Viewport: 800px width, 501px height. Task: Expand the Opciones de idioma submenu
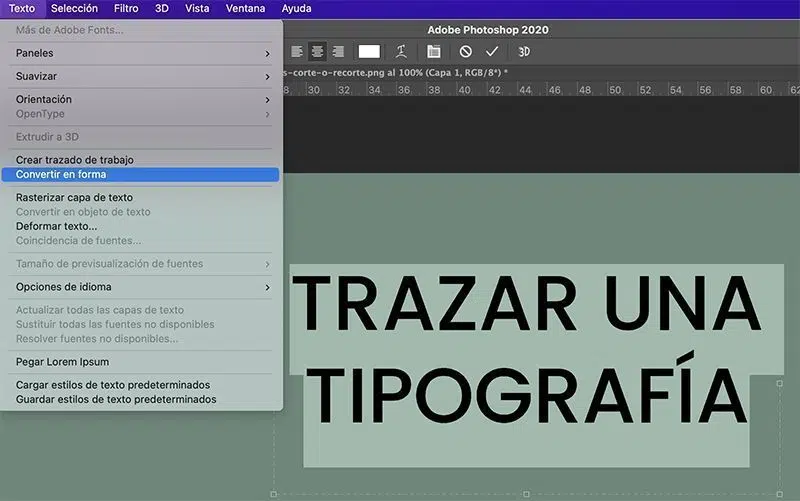coord(141,287)
